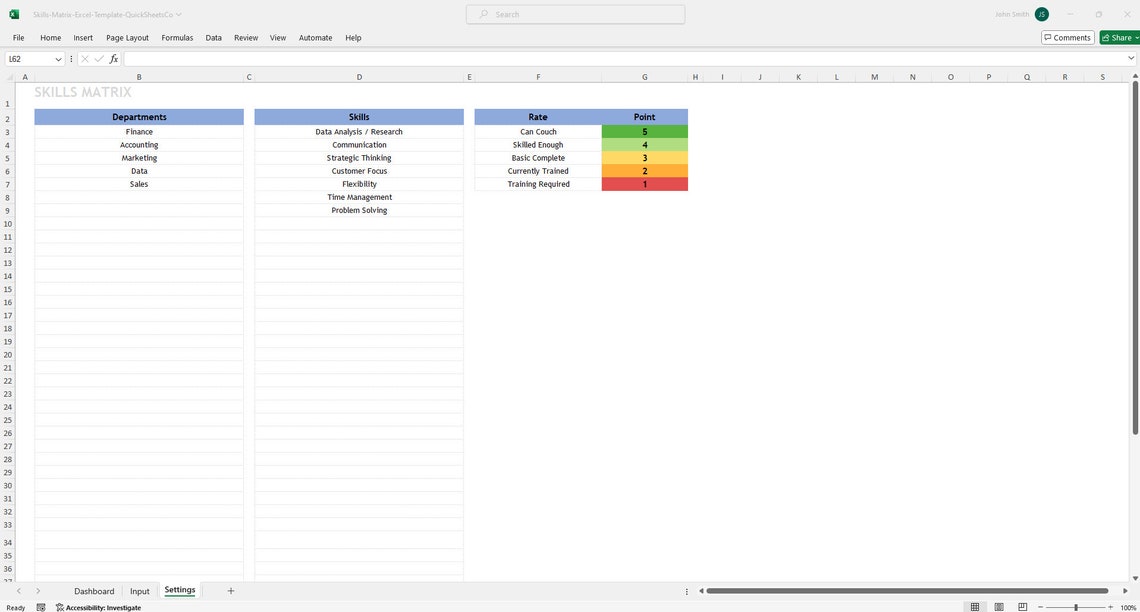This screenshot has width=1140, height=612.
Task: Select the Departments header cell
Action: [x=139, y=117]
